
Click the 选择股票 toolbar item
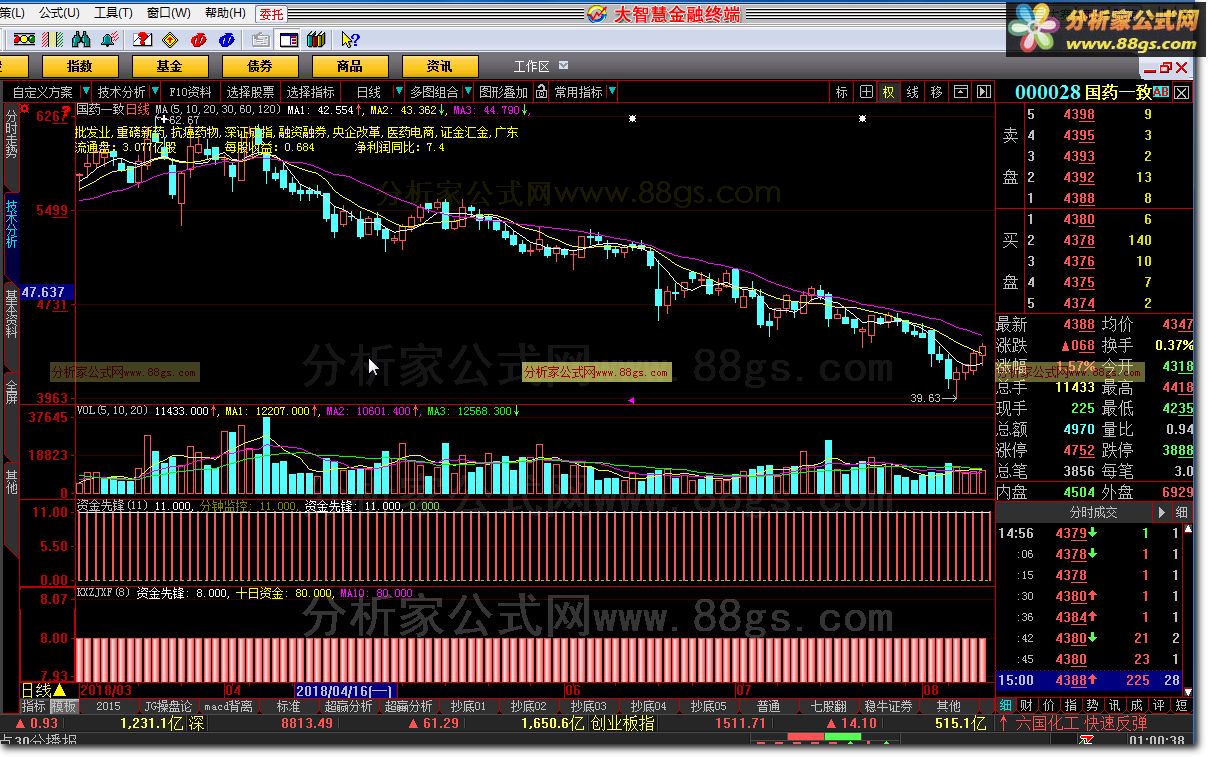tap(250, 91)
